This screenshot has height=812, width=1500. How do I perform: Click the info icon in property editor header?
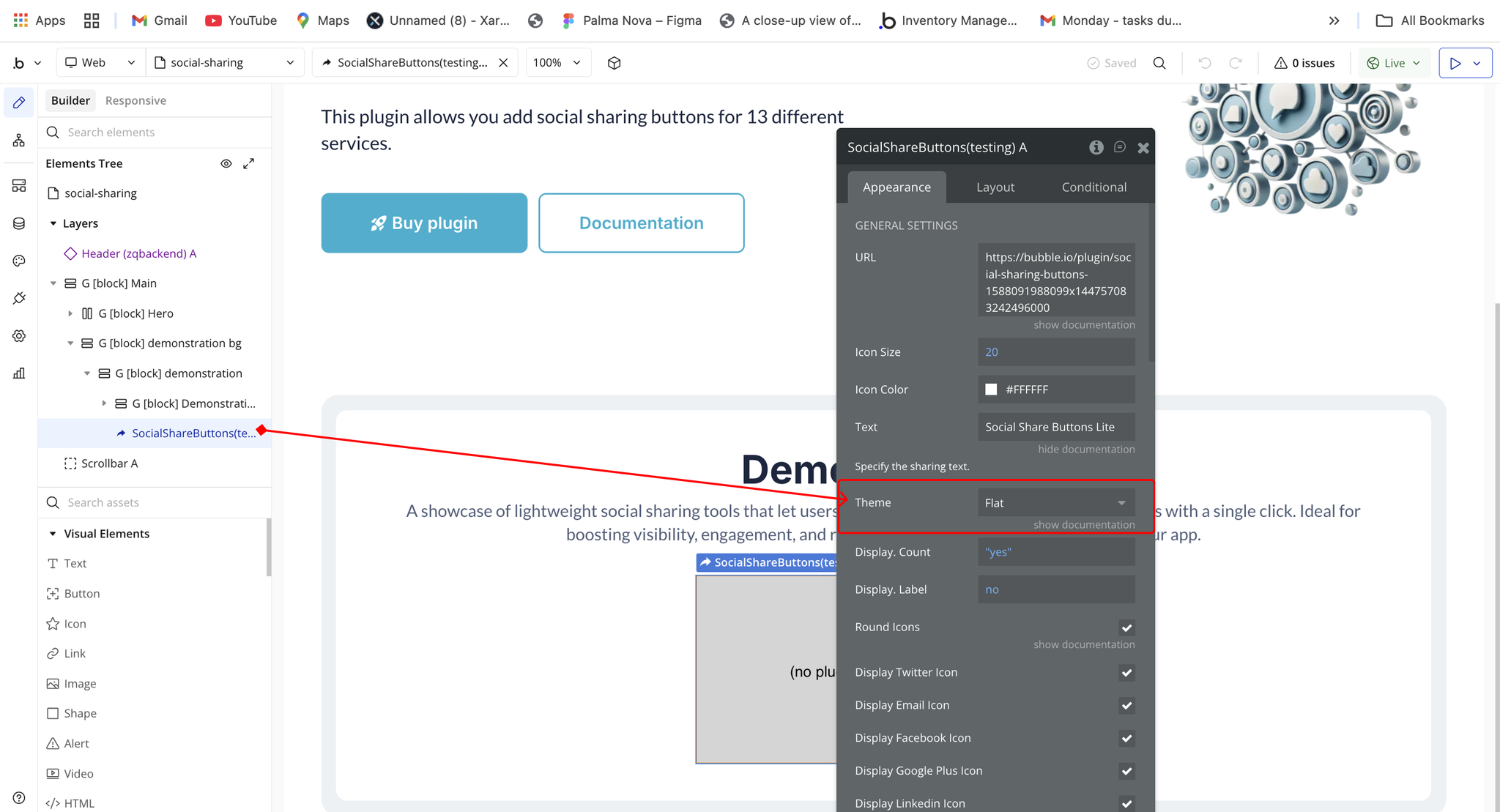pyautogui.click(x=1096, y=147)
